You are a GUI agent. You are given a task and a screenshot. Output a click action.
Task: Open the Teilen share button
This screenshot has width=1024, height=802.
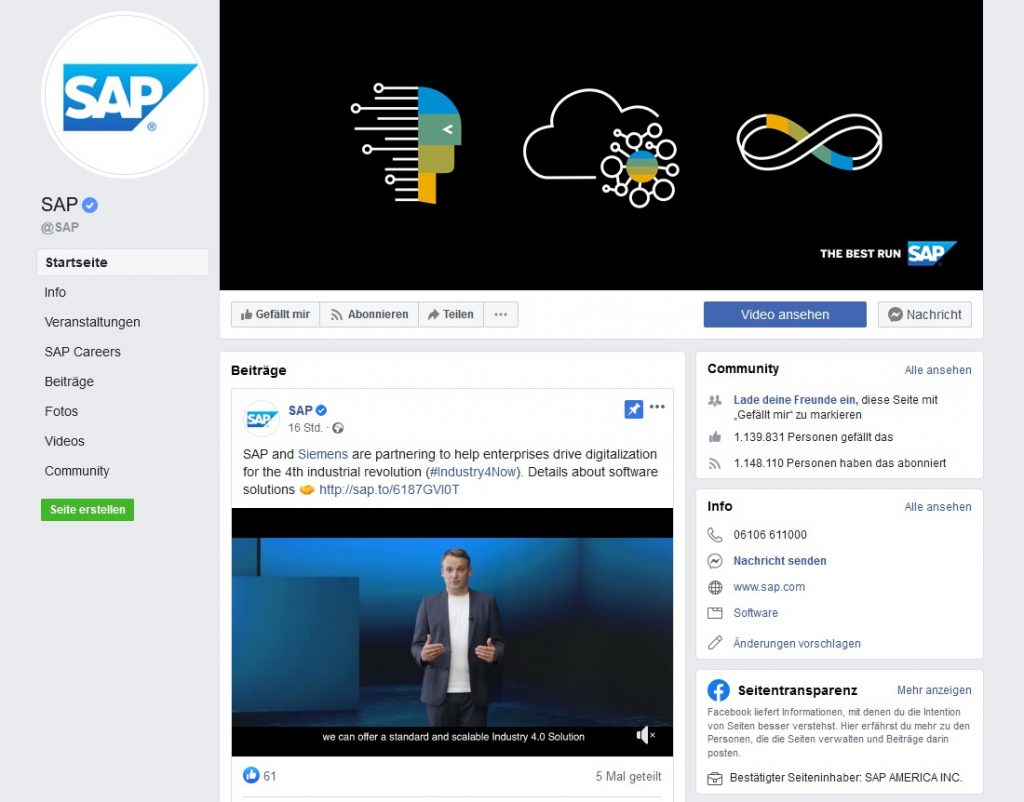451,314
